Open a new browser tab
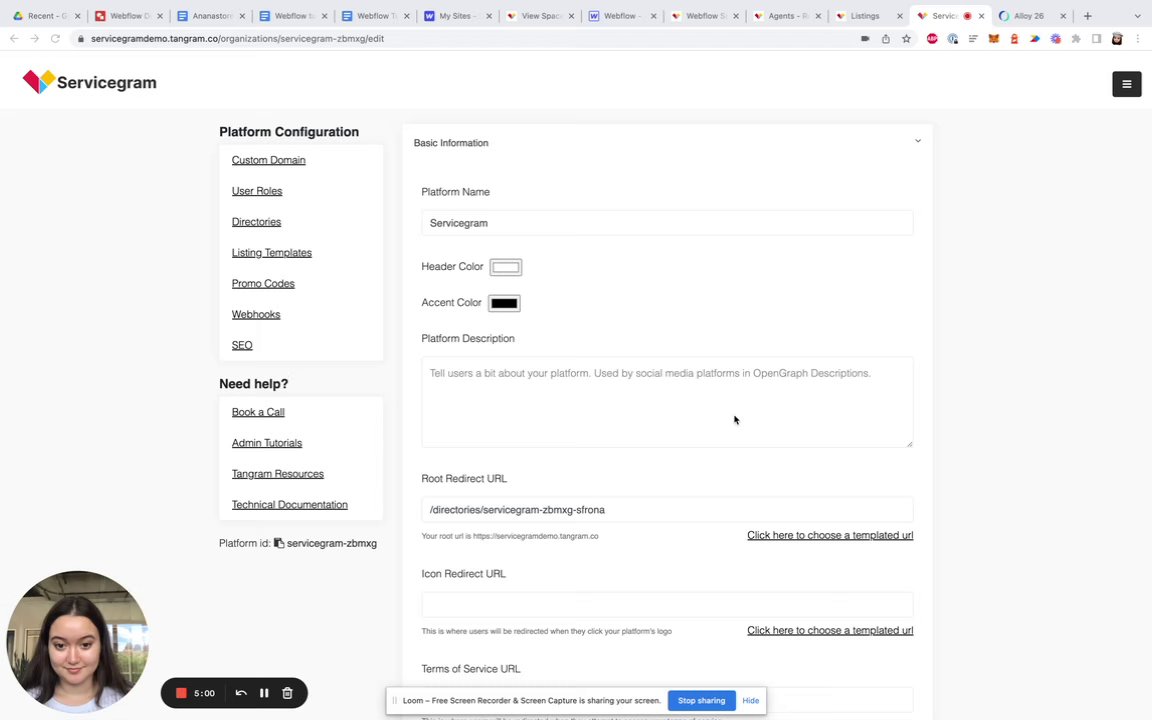 pyautogui.click(x=1087, y=15)
